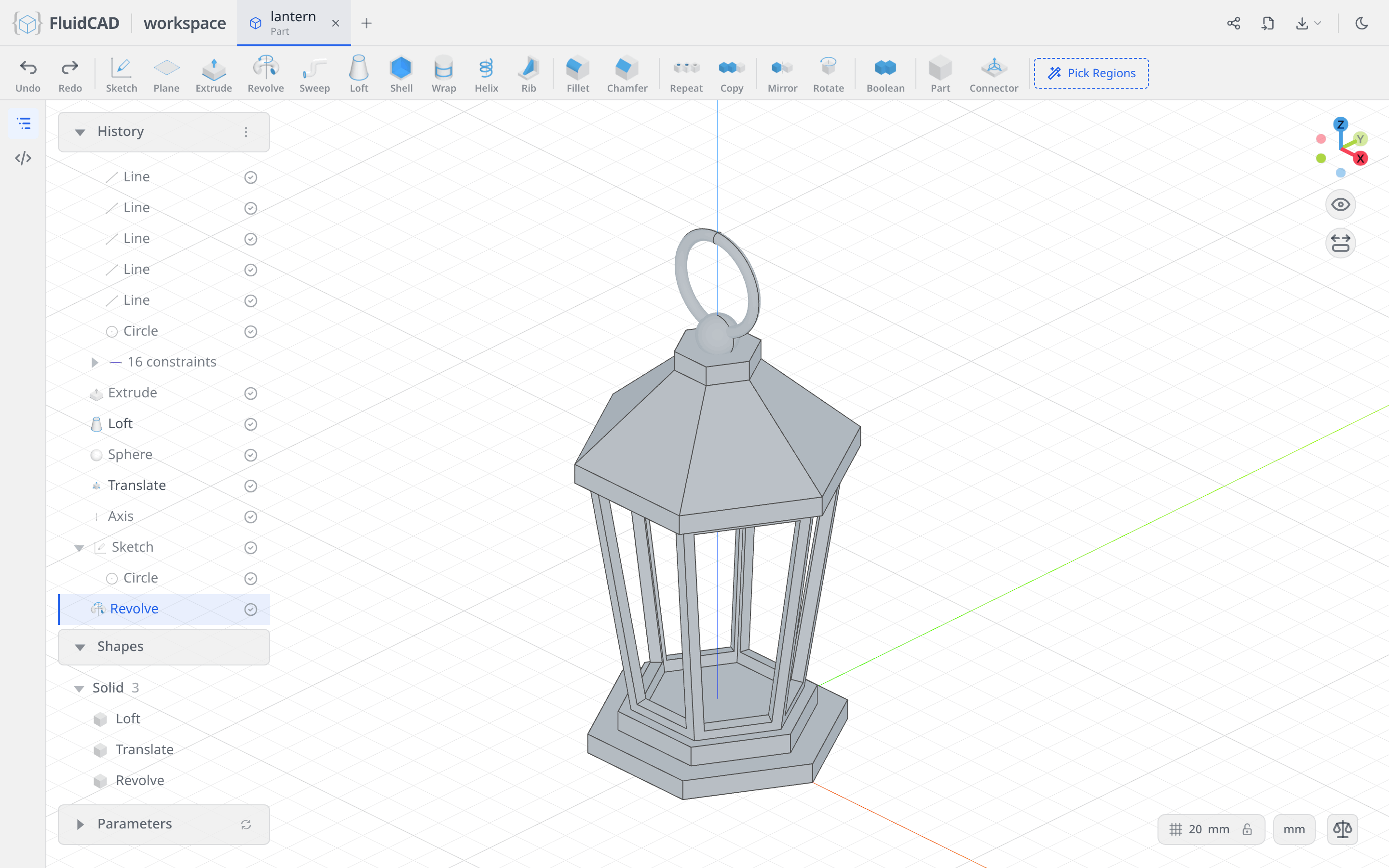This screenshot has width=1389, height=868.
Task: Collapse the Solid shapes group
Action: click(79, 688)
